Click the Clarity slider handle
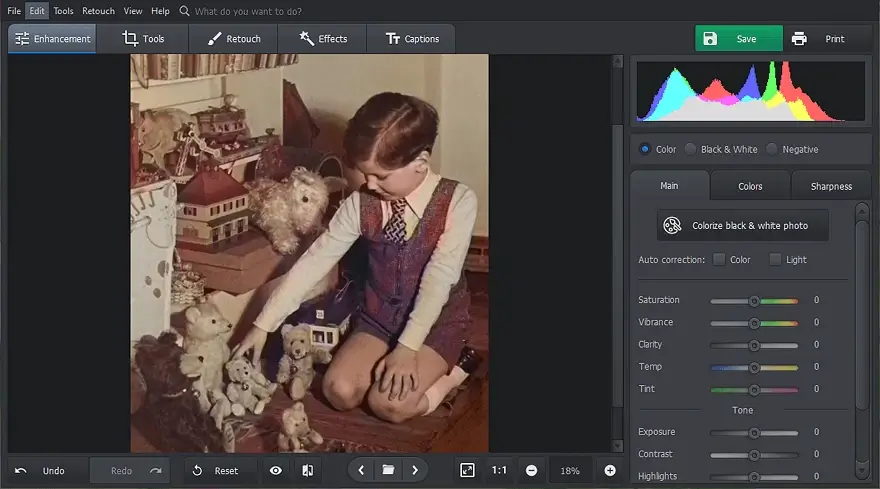Image resolution: width=880 pixels, height=489 pixels. pos(754,346)
